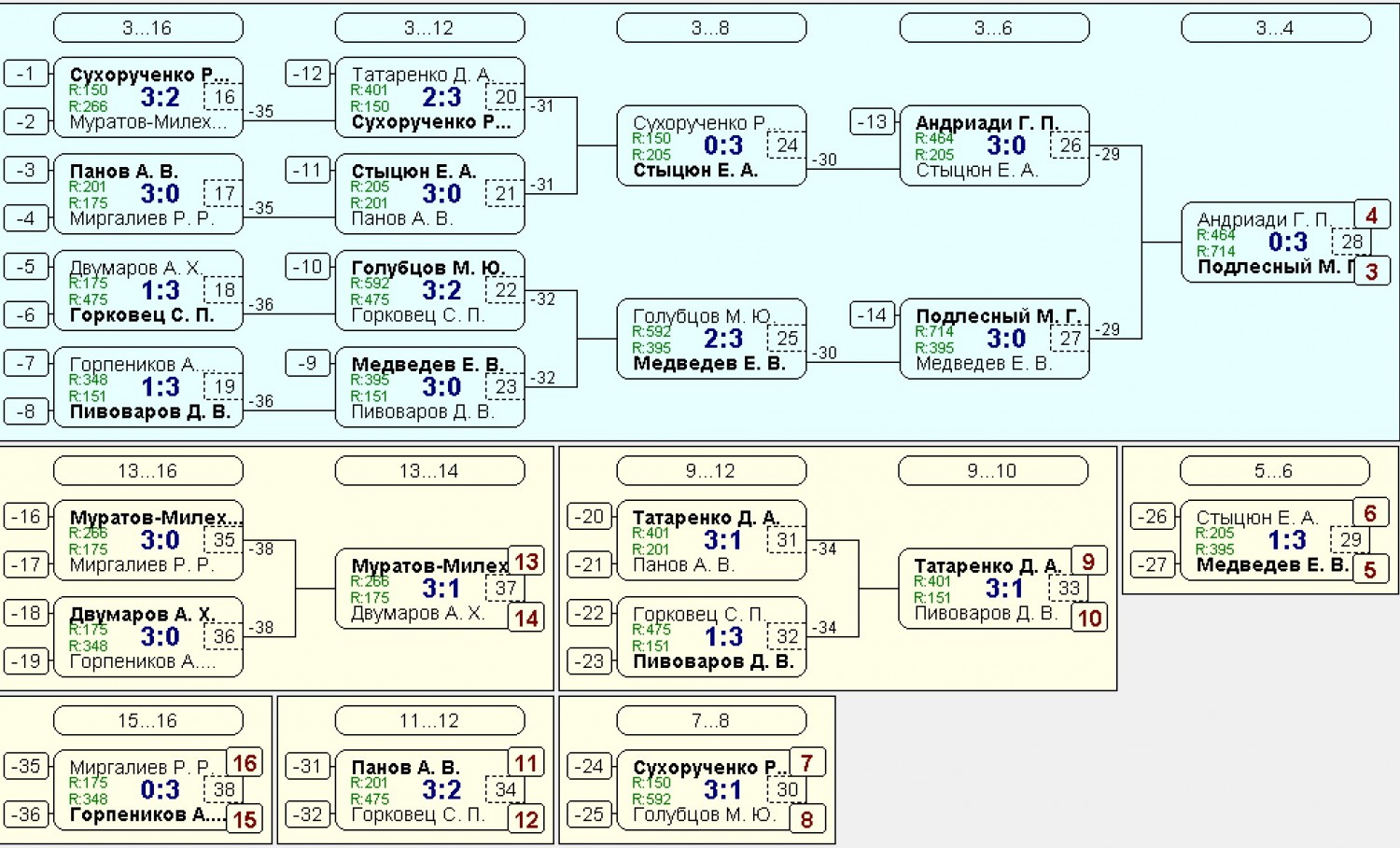1400x848 pixels.
Task: Select red place number 4
Action: point(1372,215)
